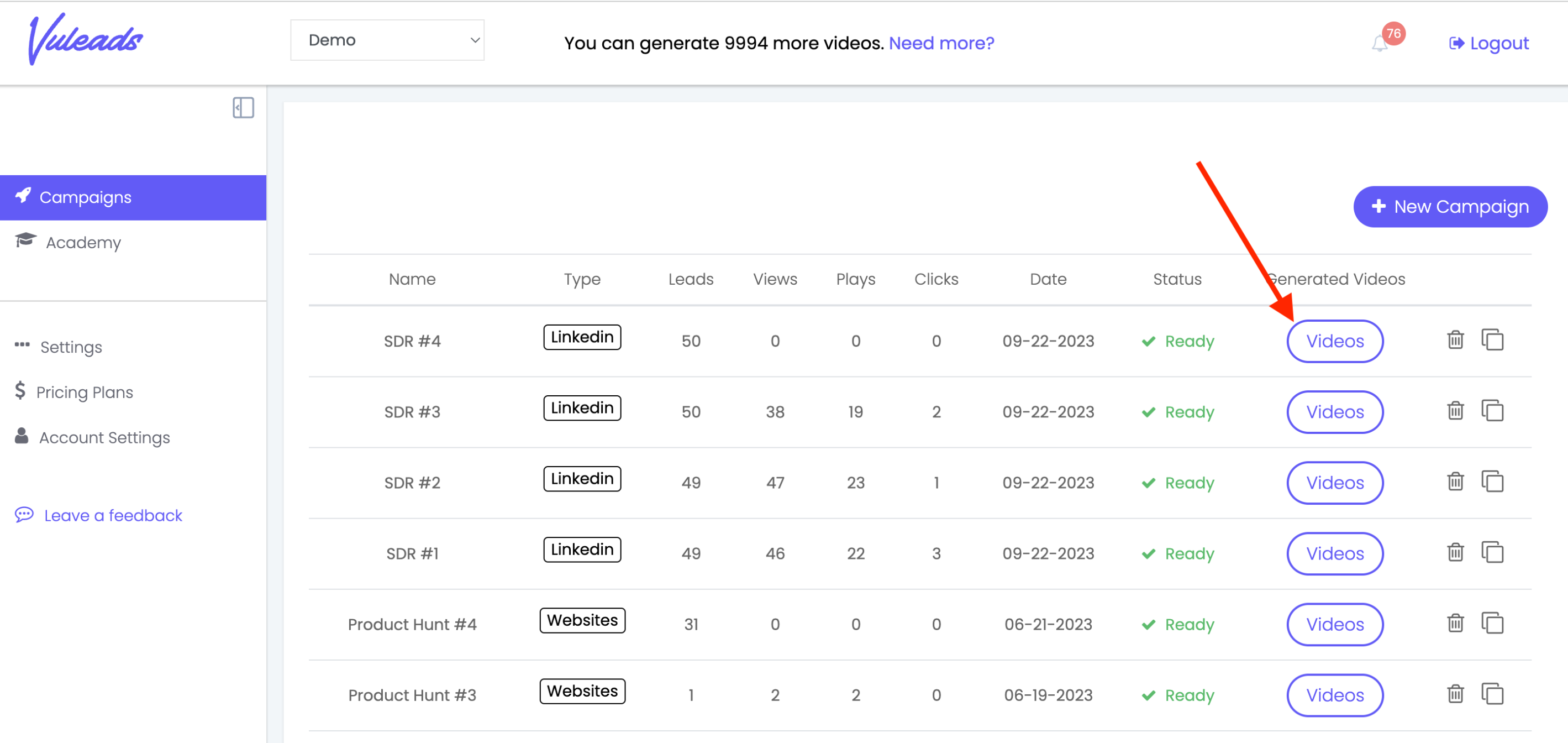
Task: Click the Date column header
Action: 1048,279
